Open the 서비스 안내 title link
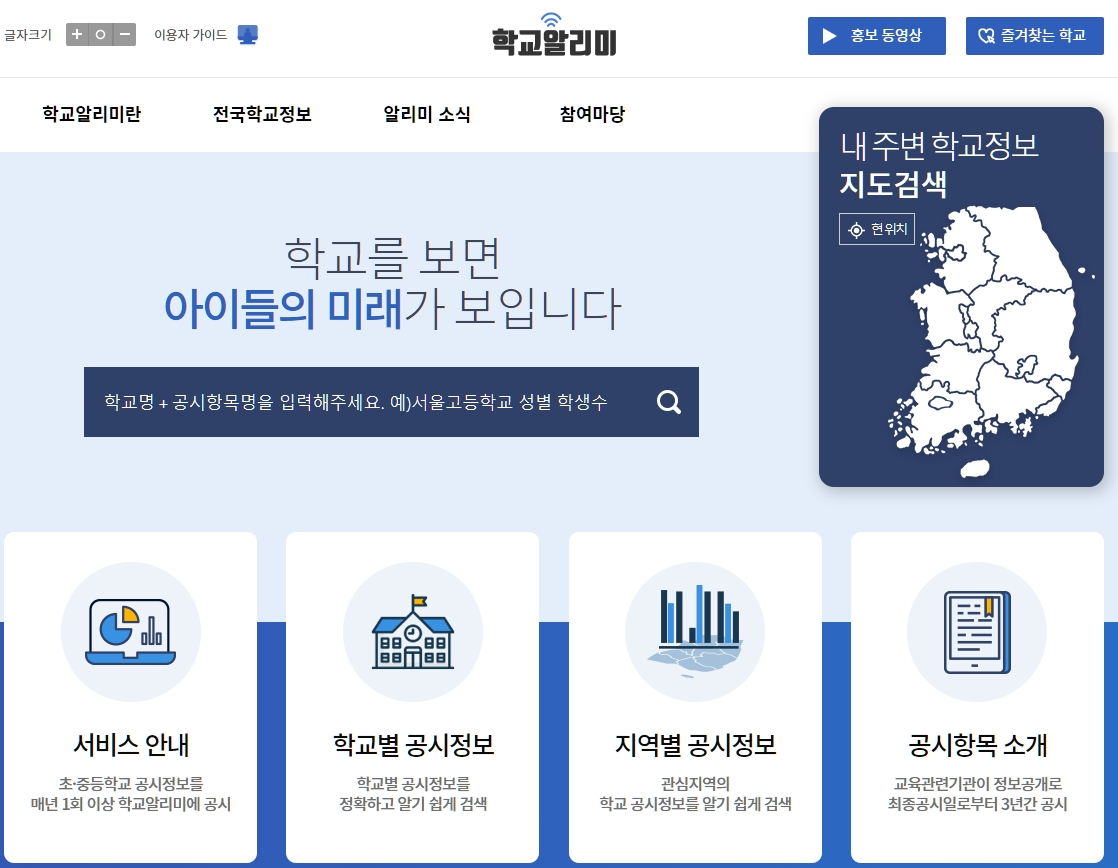Viewport: 1118px width, 868px height. click(131, 745)
